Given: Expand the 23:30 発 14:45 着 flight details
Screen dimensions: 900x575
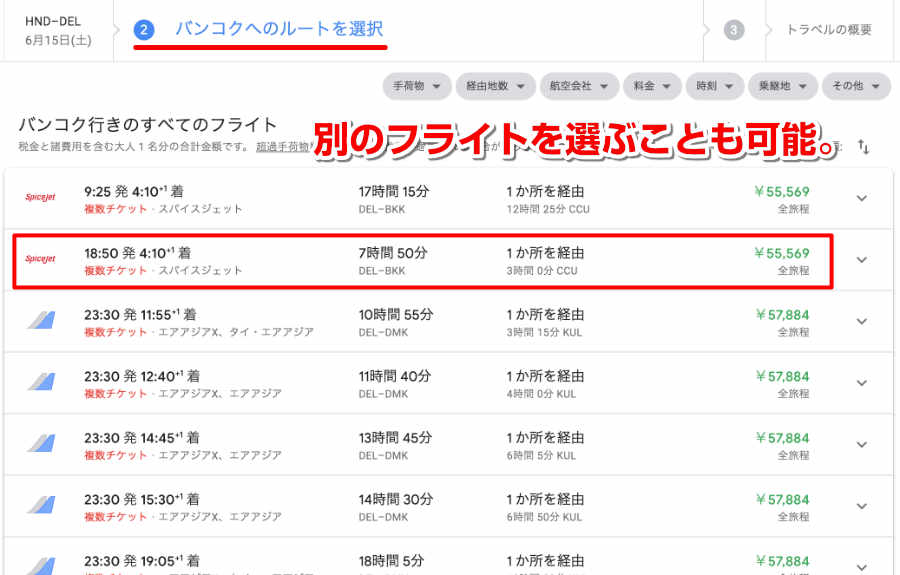Looking at the screenshot, I should (x=862, y=444).
